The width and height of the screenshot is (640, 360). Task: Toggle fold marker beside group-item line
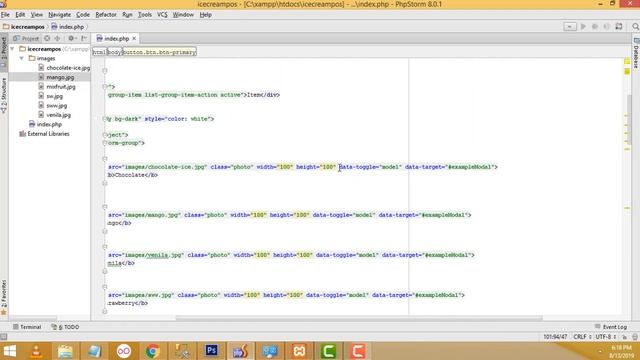104,87
